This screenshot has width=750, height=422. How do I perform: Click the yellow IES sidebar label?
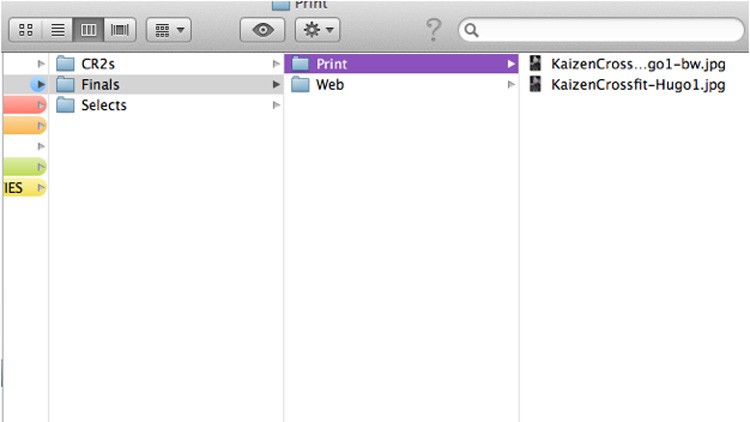click(x=22, y=188)
